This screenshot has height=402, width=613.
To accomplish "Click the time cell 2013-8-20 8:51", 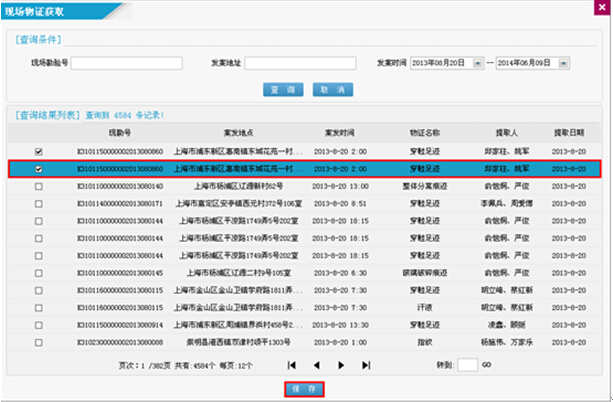I will coord(340,203).
